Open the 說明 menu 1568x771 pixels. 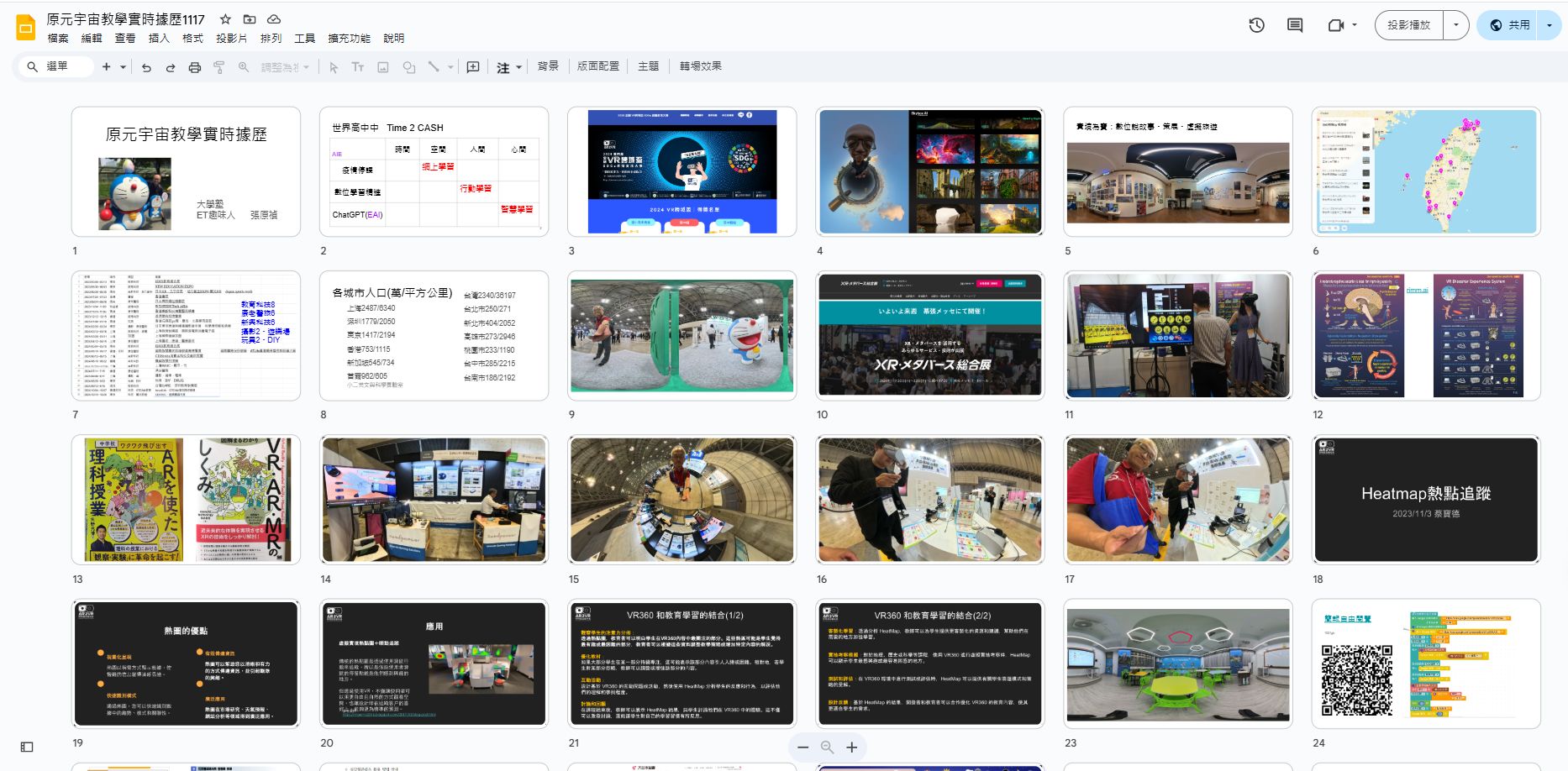tap(394, 39)
